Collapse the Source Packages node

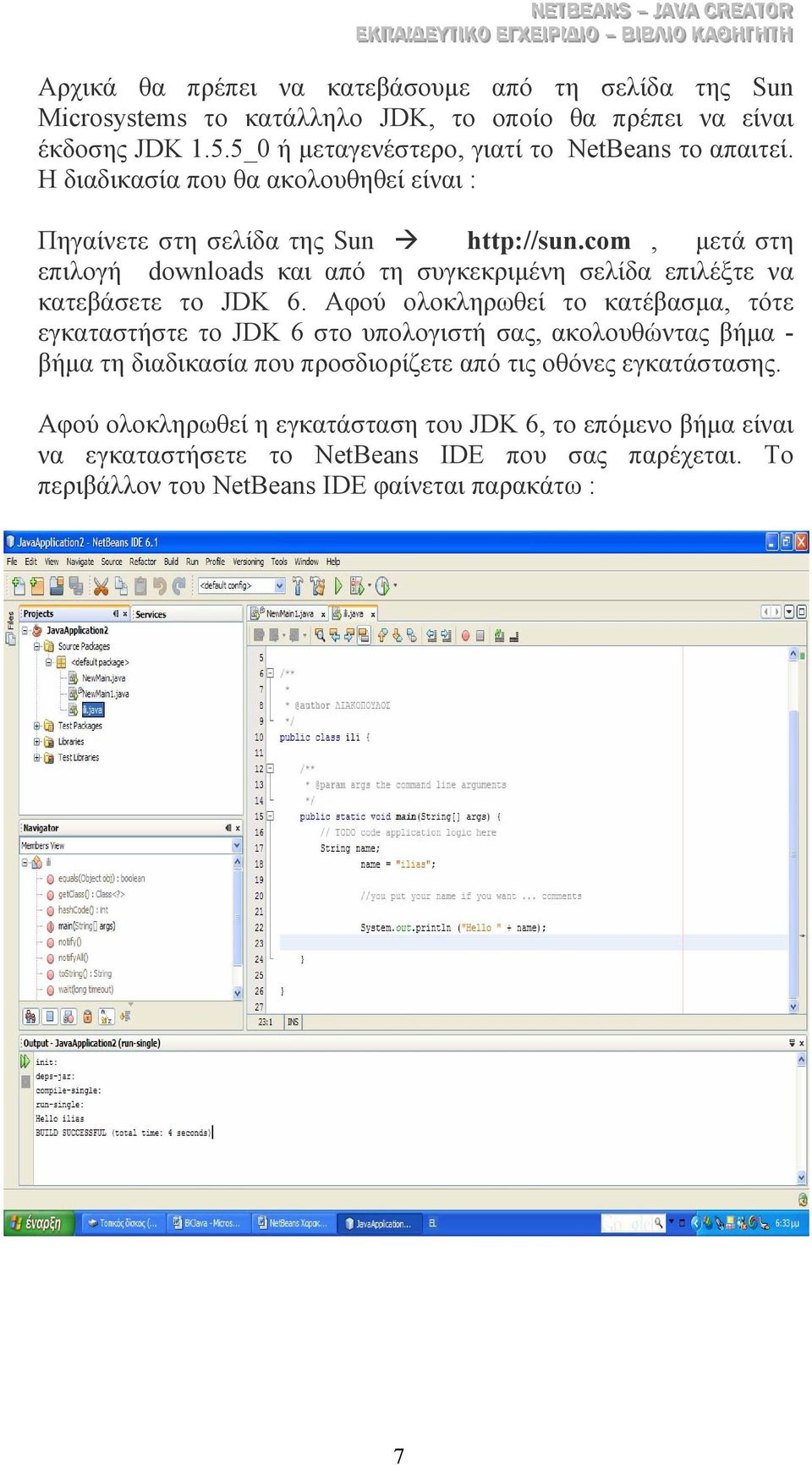pyautogui.click(x=37, y=646)
